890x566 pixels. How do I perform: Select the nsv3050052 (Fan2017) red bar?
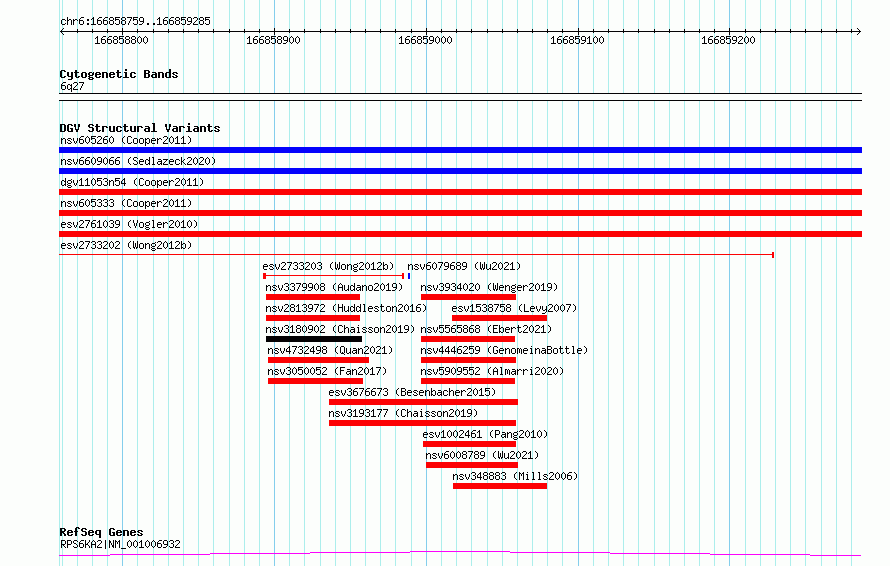316,381
